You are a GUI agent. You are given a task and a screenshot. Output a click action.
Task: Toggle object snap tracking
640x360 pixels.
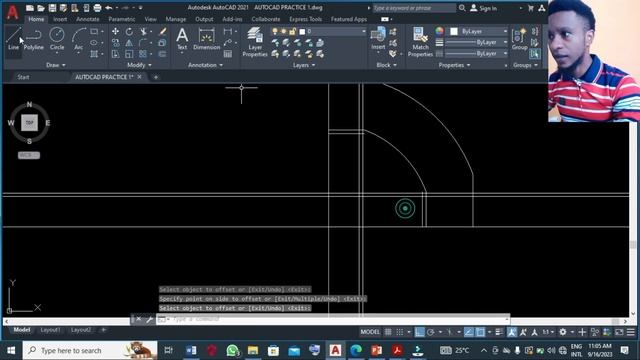[x=469, y=332]
